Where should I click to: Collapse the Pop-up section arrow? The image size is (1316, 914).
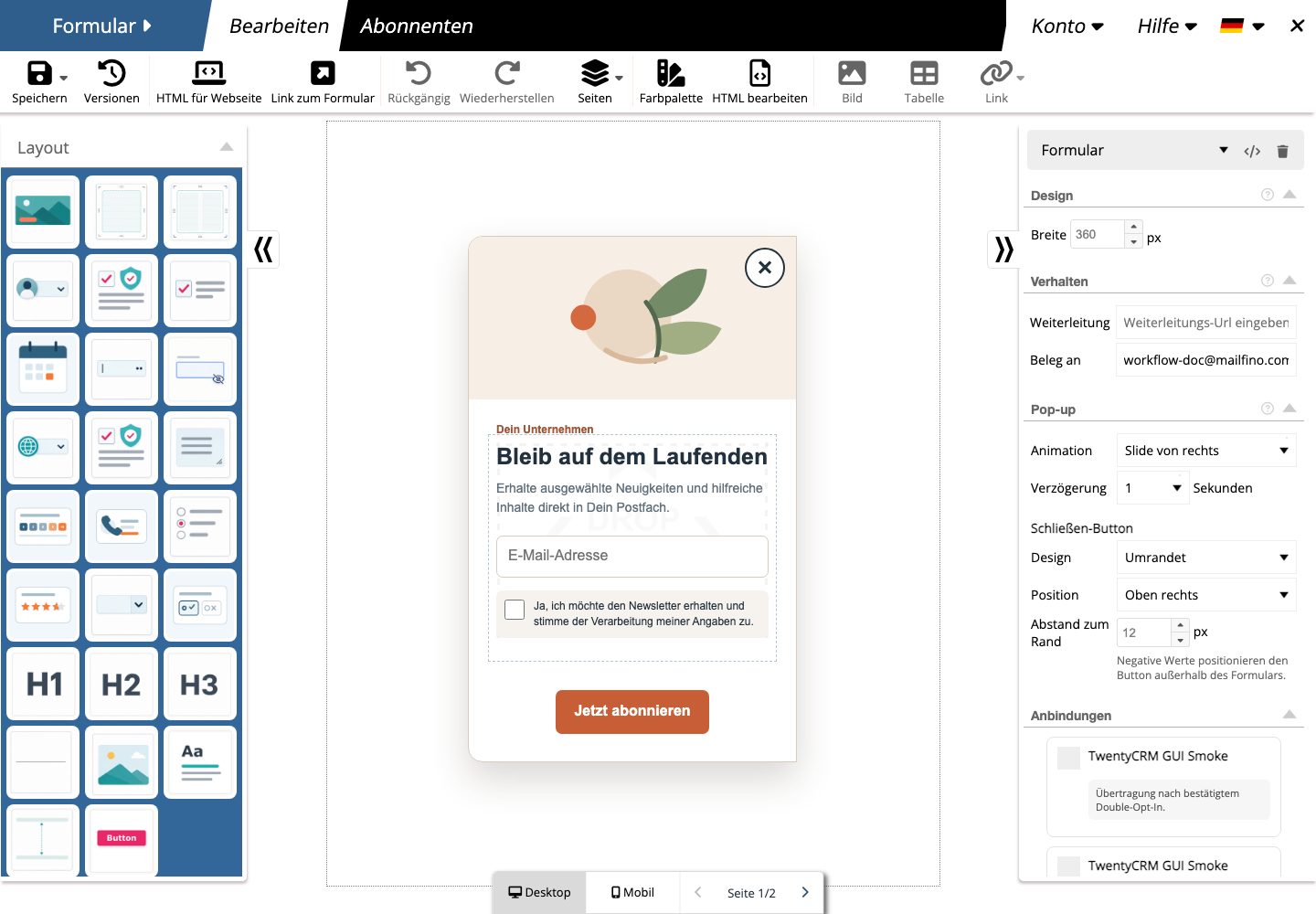point(1289,409)
